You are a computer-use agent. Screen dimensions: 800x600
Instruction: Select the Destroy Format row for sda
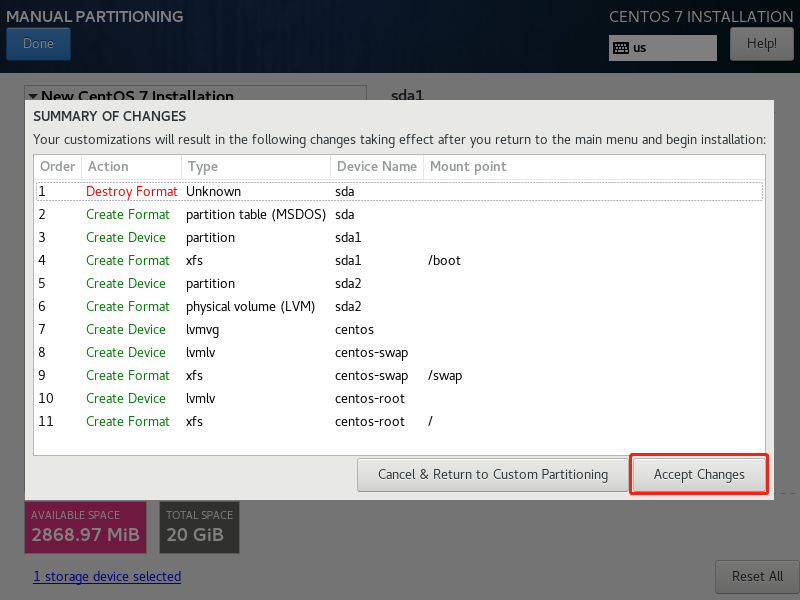(x=399, y=191)
